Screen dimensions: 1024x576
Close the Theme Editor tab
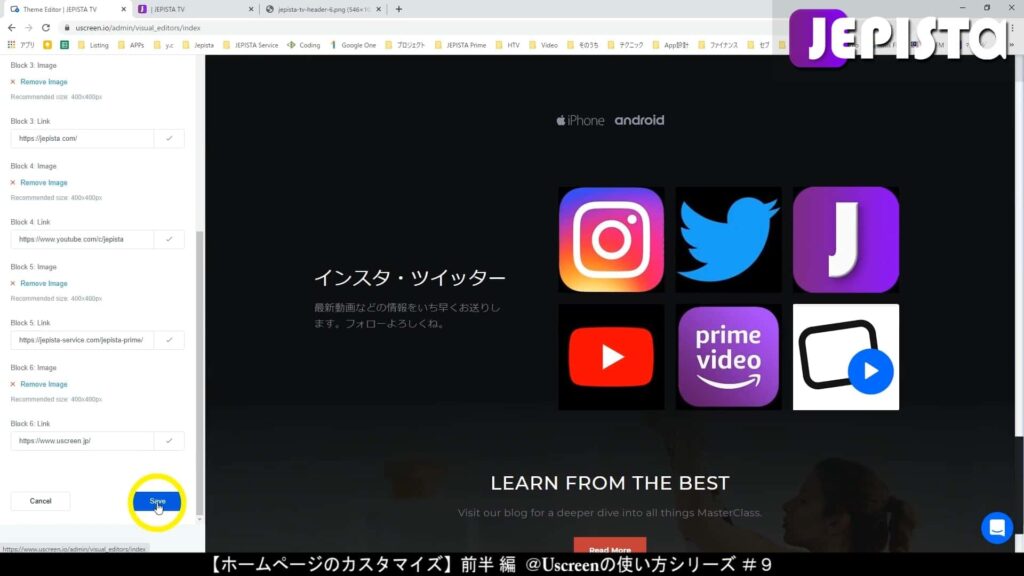point(123,9)
